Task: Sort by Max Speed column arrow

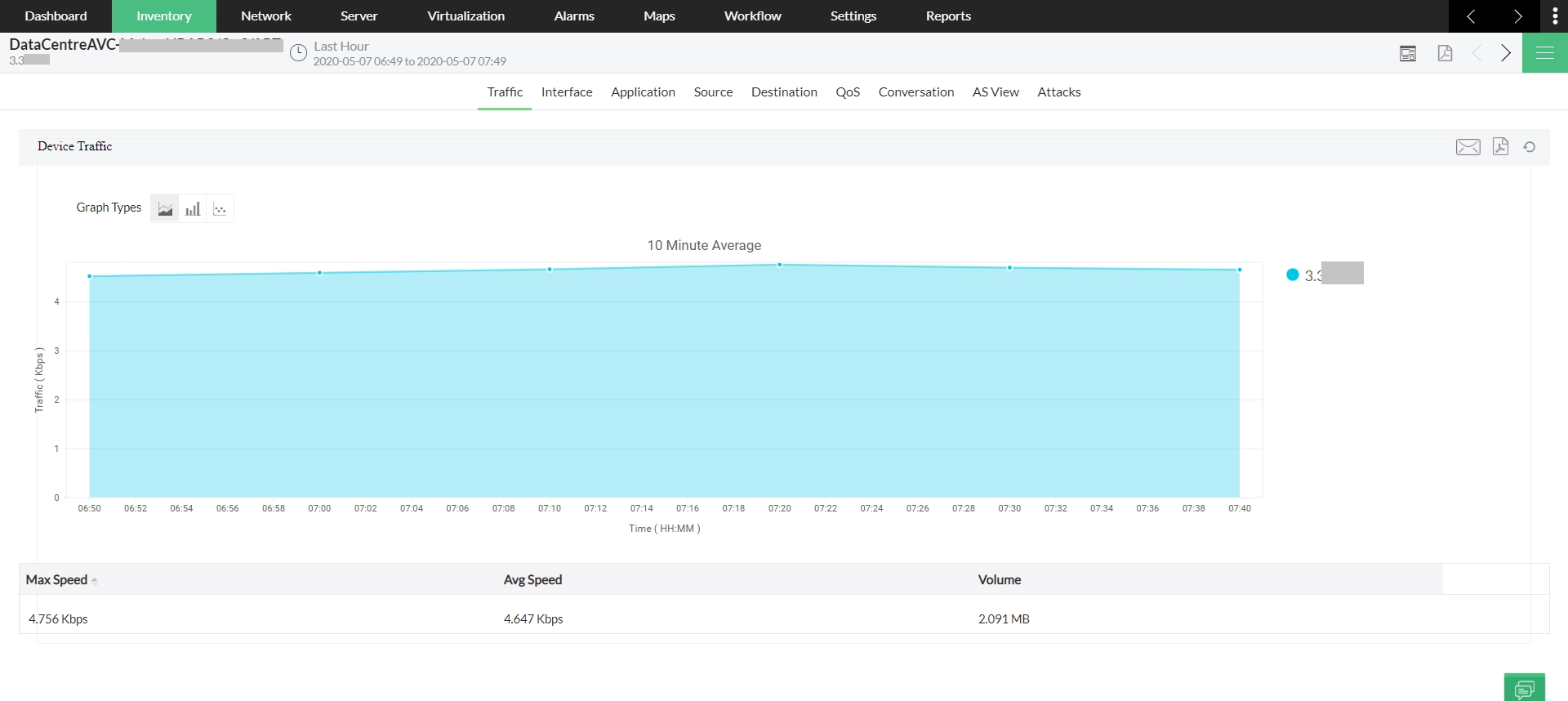Action: click(x=95, y=581)
